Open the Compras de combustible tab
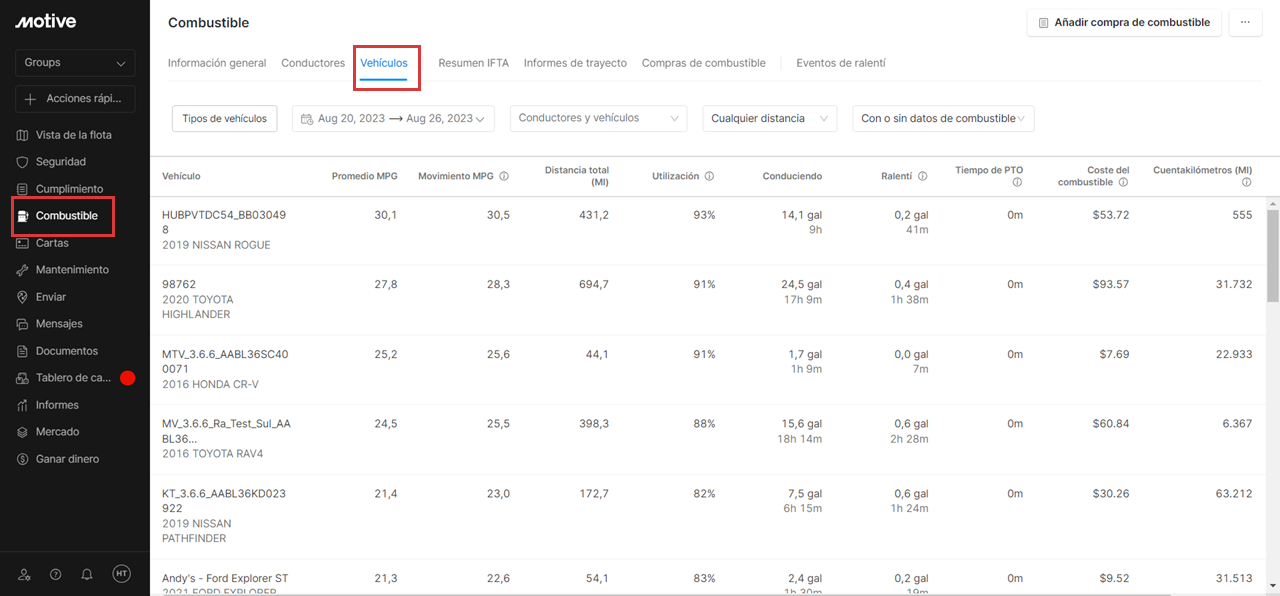This screenshot has width=1280, height=596. 703,62
